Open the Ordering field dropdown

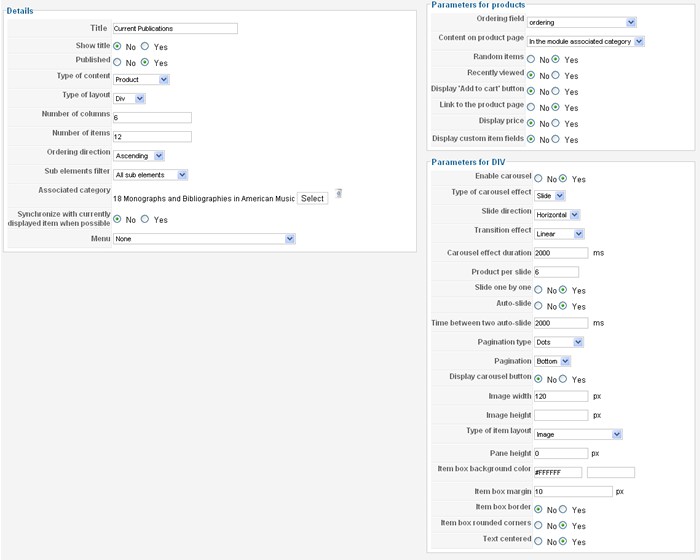tap(582, 22)
